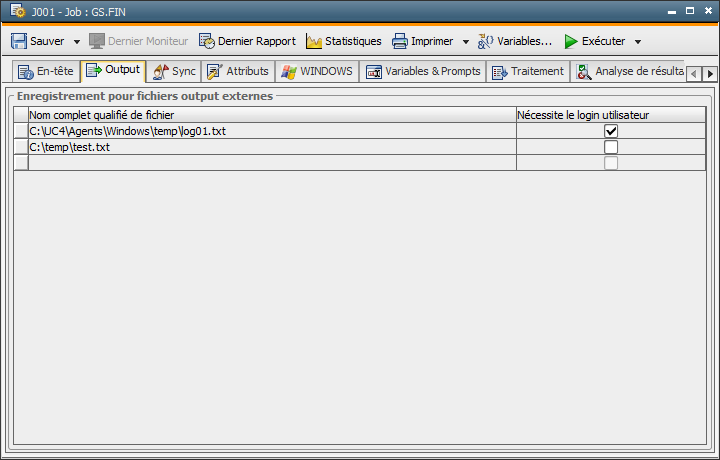Switch to the En-tête tab
Viewport: 720px width, 460px height.
[x=45, y=72]
